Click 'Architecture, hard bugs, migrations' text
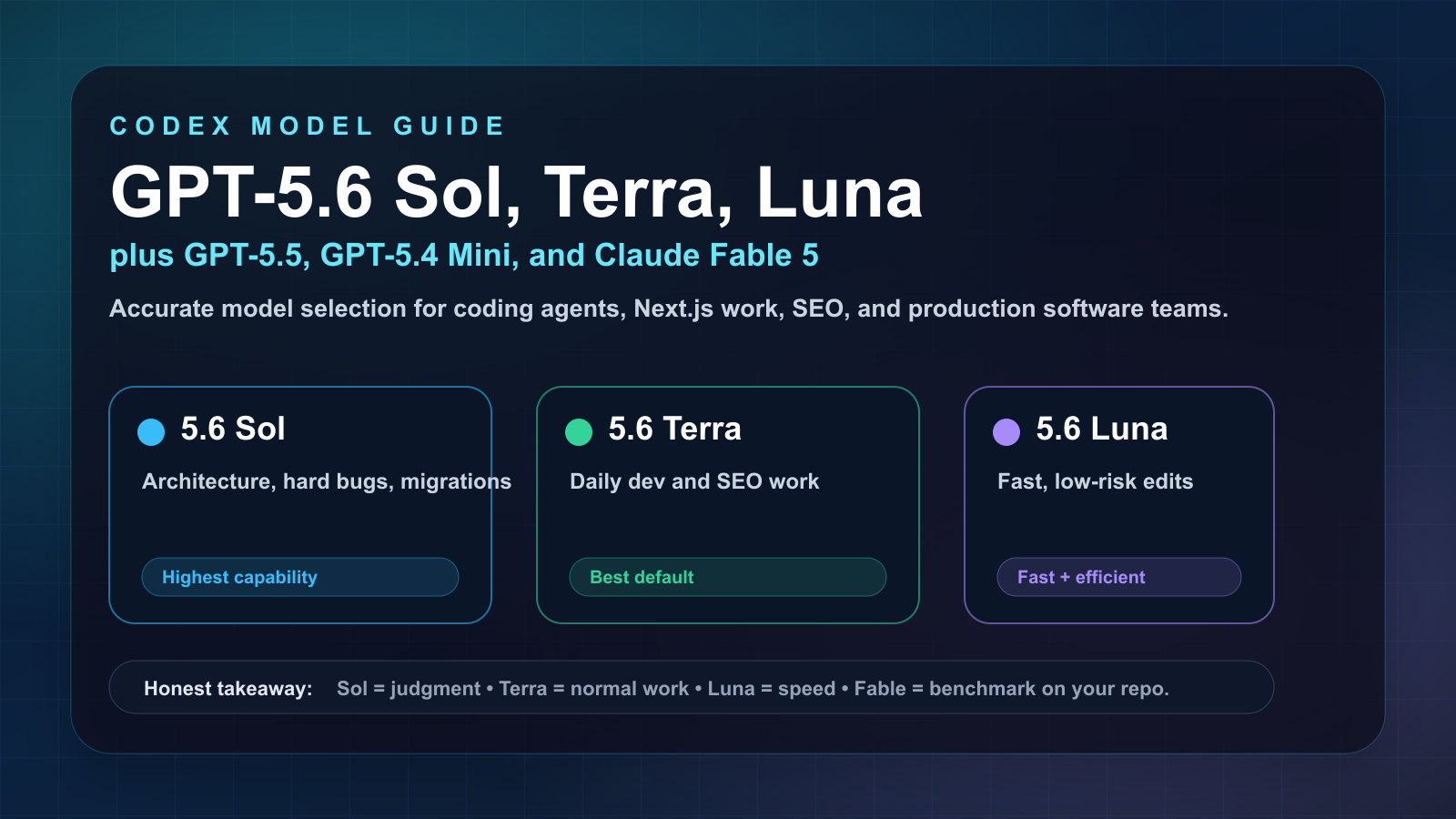Image resolution: width=1456 pixels, height=819 pixels. [x=327, y=481]
